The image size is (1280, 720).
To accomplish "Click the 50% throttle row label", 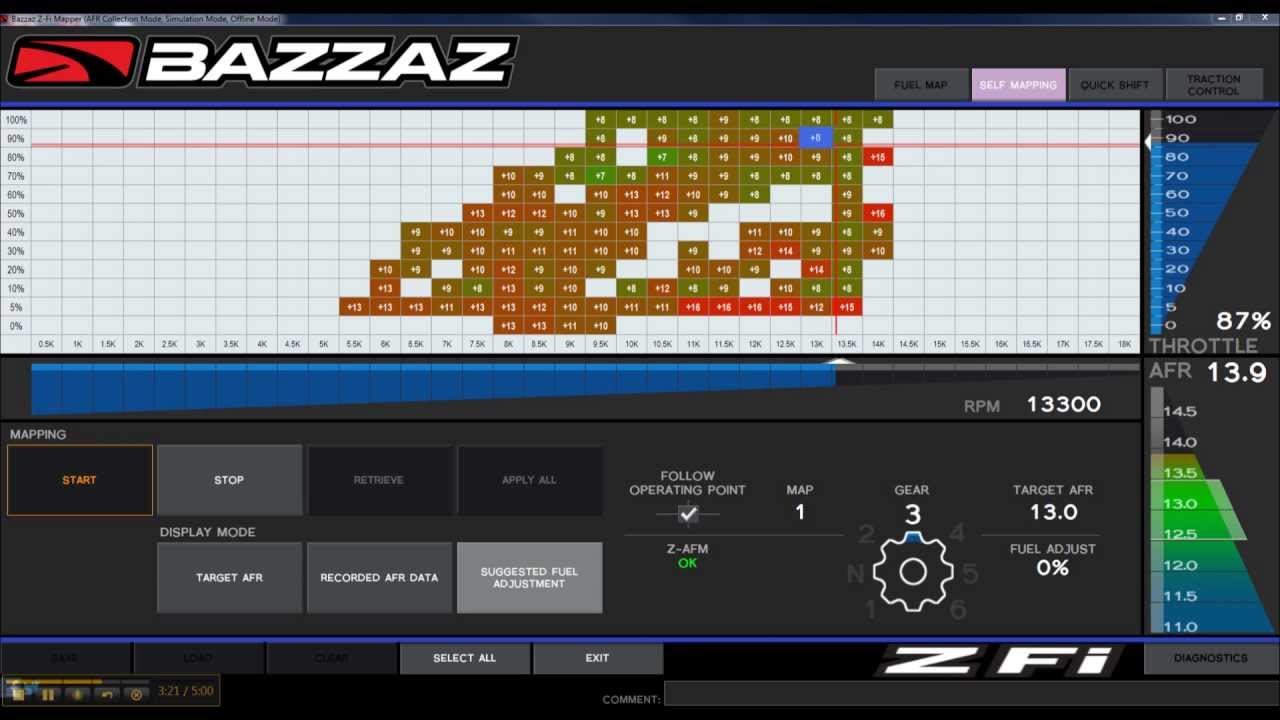I will [15, 213].
